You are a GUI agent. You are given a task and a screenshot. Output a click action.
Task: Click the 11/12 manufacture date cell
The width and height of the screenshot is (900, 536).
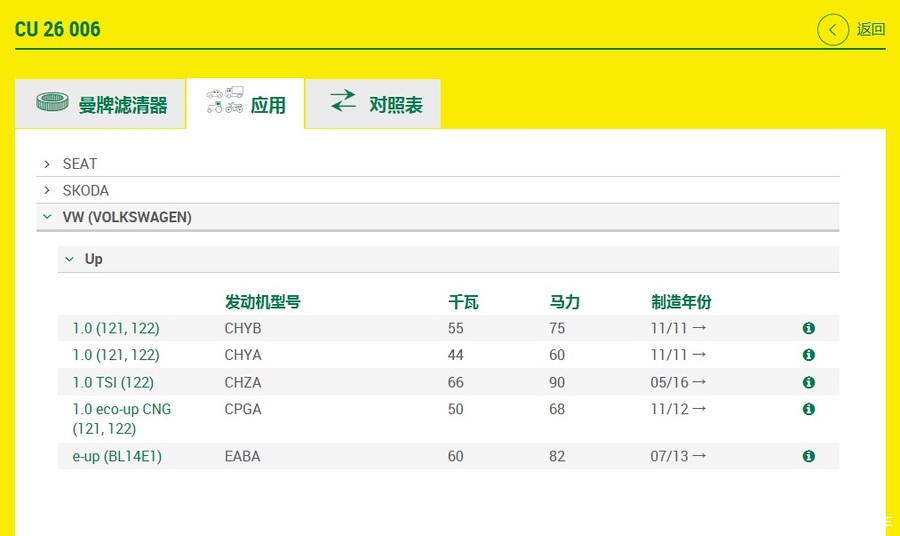pos(678,409)
